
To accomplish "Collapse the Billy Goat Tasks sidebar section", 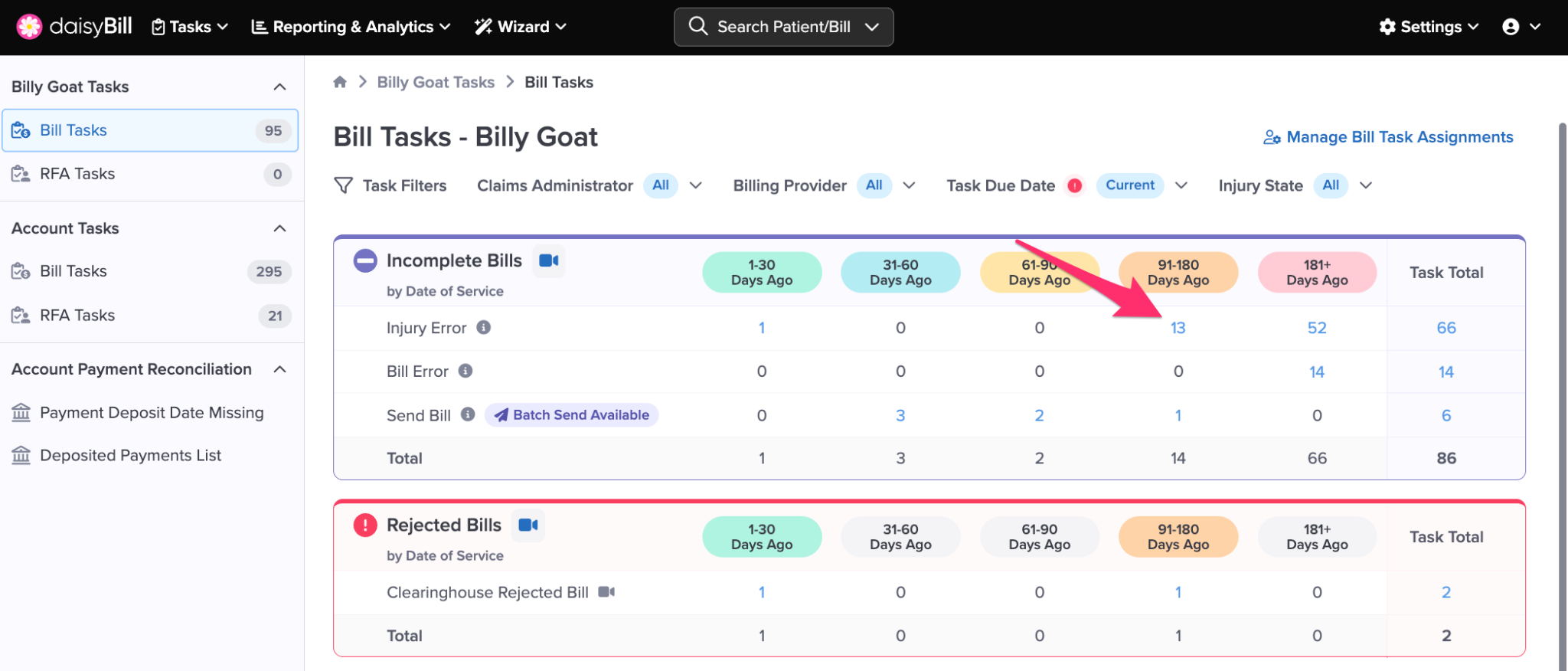I will click(279, 87).
